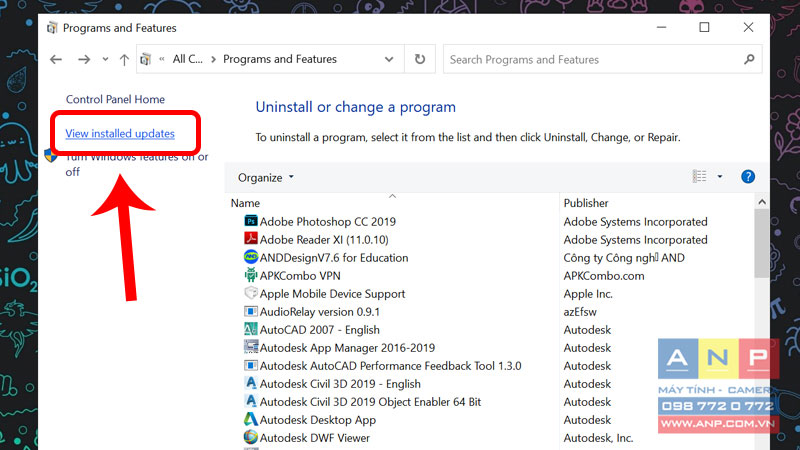Image resolution: width=800 pixels, height=450 pixels.
Task: Click the Adobe Photoshop CC 2019 icon
Action: (251, 221)
